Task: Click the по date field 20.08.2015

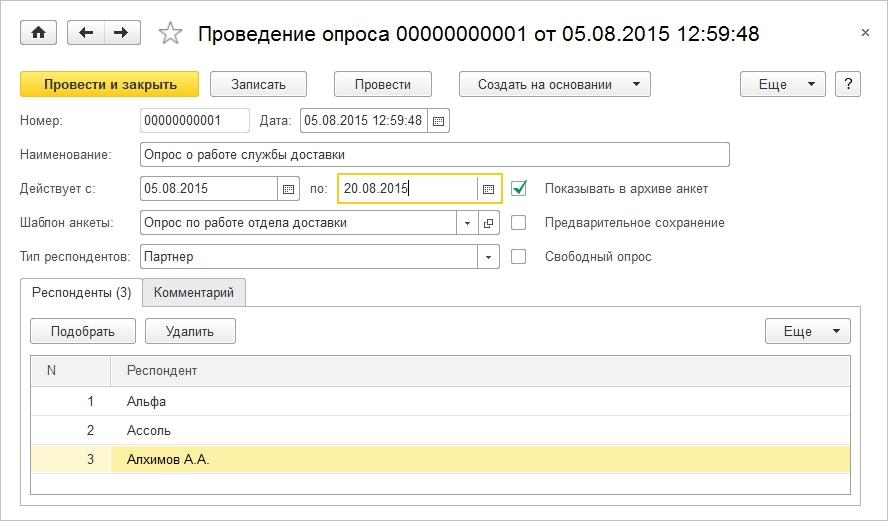Action: [x=408, y=189]
